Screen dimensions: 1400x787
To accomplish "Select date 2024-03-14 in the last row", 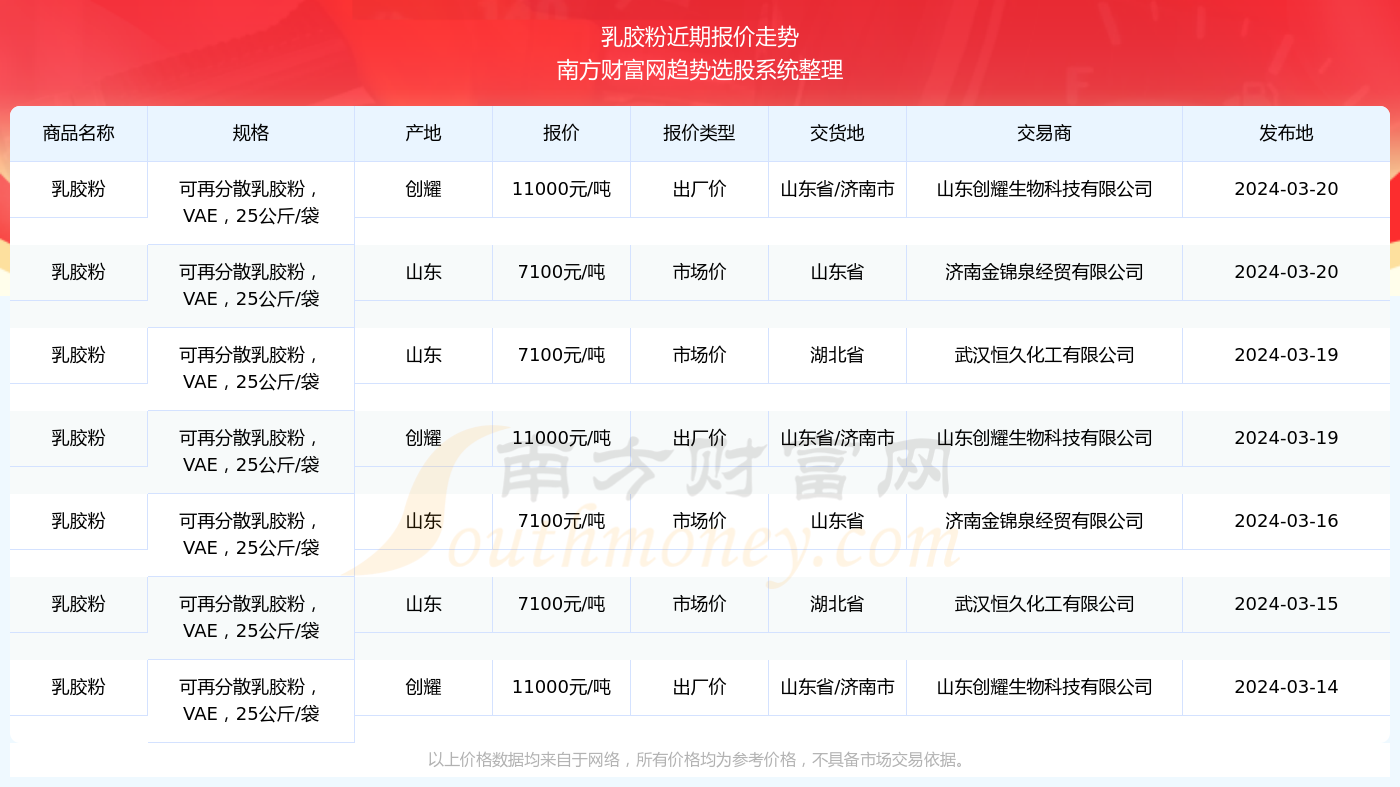I will click(x=1286, y=687).
